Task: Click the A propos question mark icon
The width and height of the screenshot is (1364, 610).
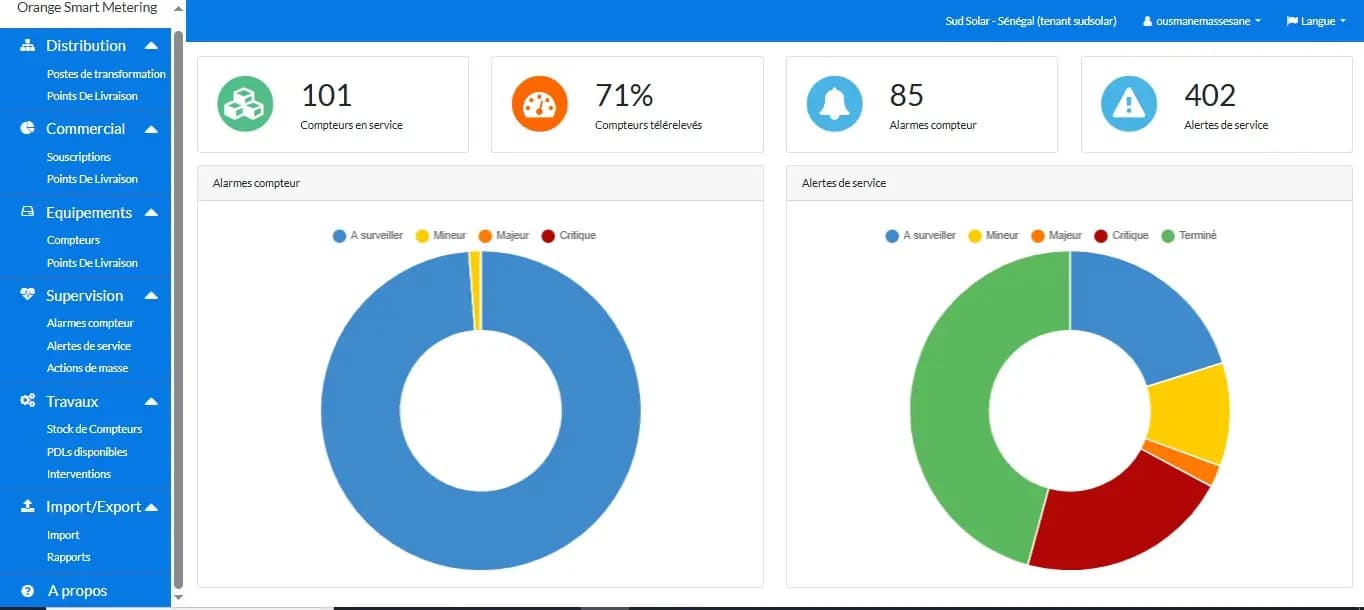Action: 28,591
